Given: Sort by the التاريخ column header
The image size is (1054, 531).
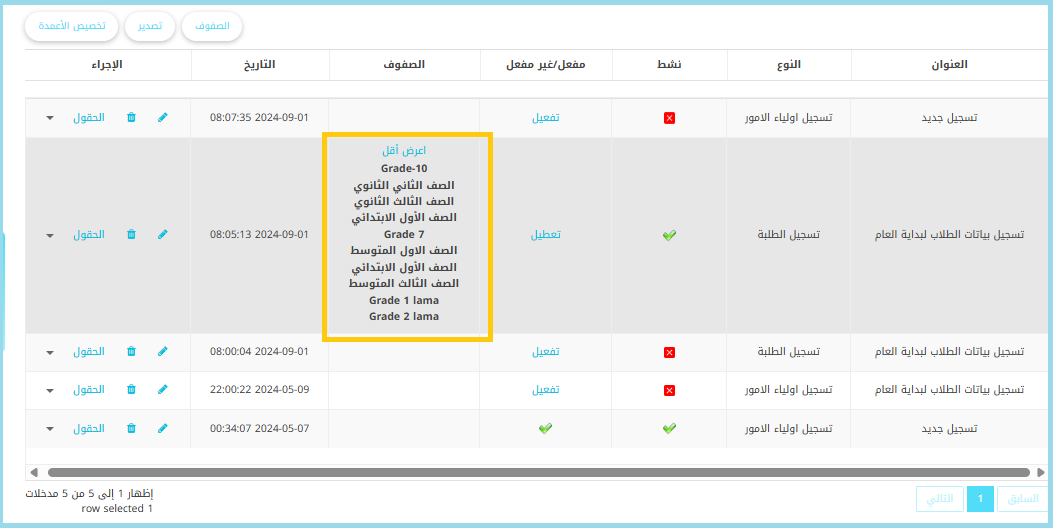Looking at the screenshot, I should tap(259, 65).
